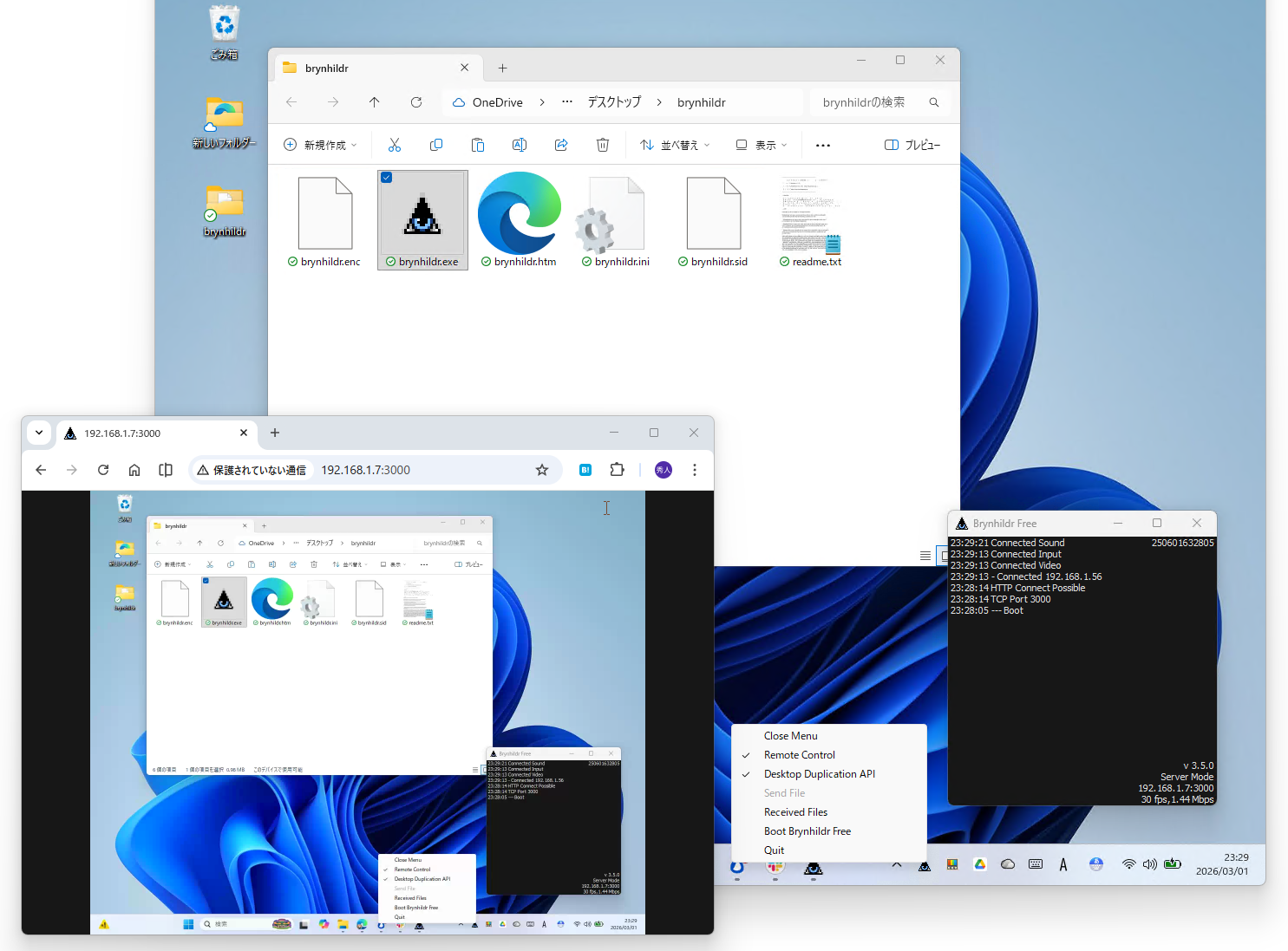Click the volume speaker tray icon
The image size is (1288, 951).
pyautogui.click(x=1150, y=864)
